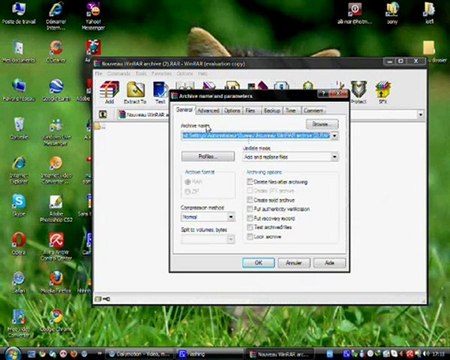Open Google Chrome desktop icon
Screen dimensions: 450x360
click(56, 321)
